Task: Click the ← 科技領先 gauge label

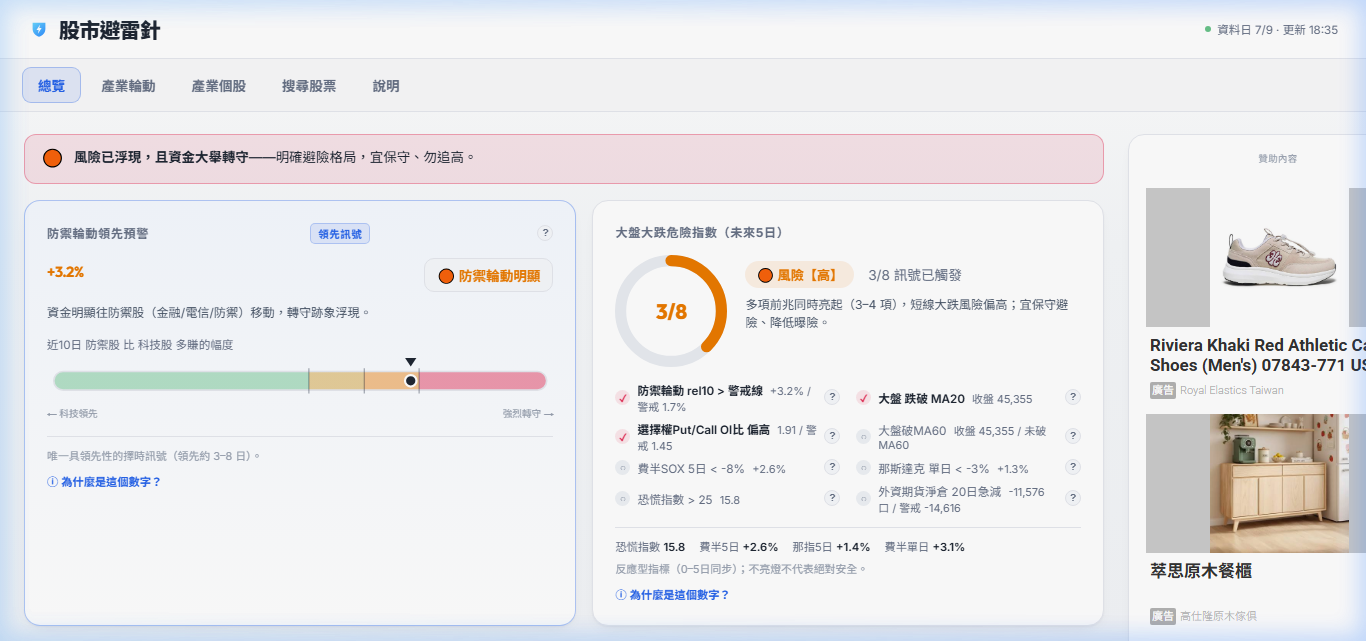Action: [72, 414]
